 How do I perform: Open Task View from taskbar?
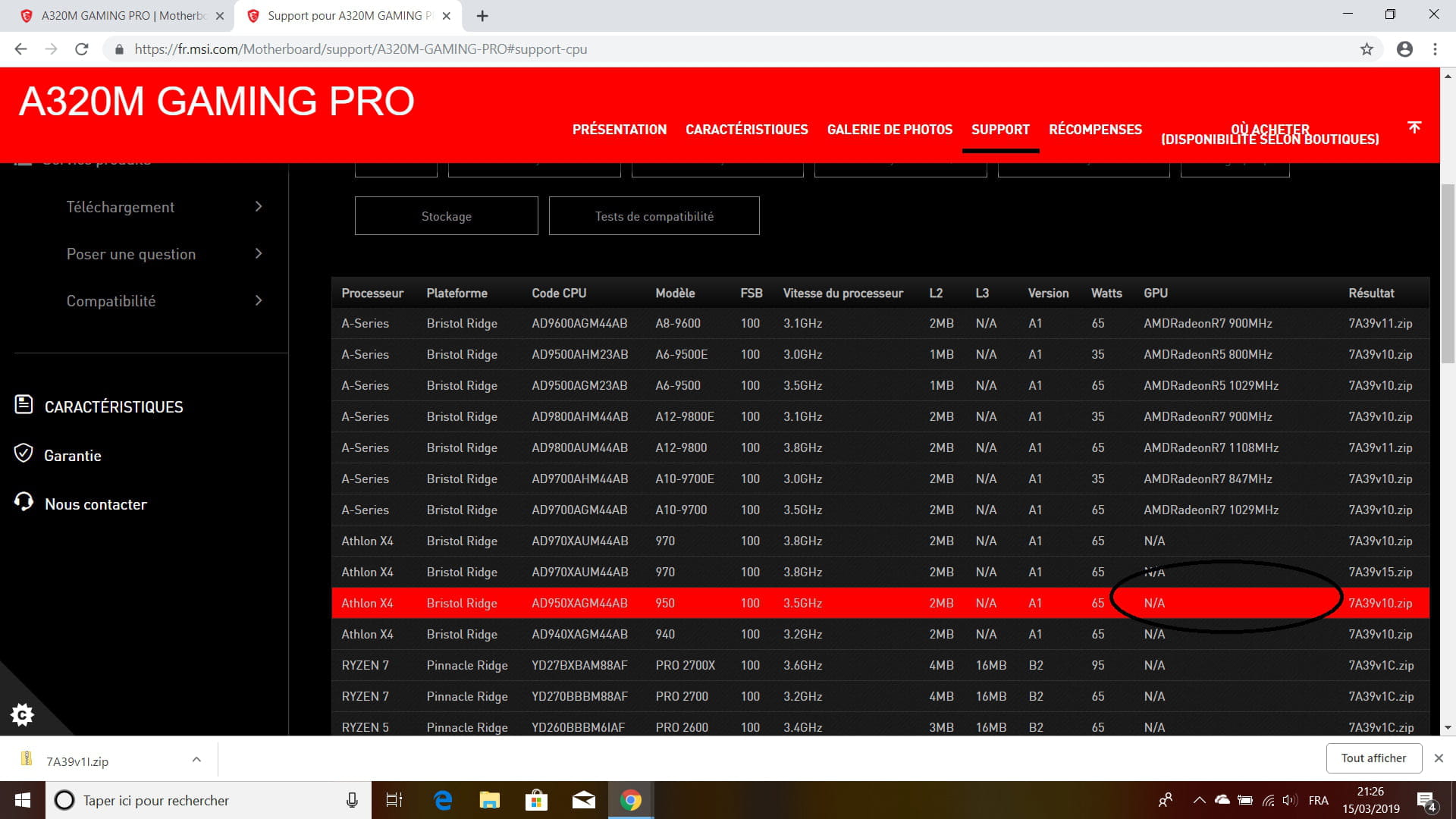pyautogui.click(x=394, y=800)
